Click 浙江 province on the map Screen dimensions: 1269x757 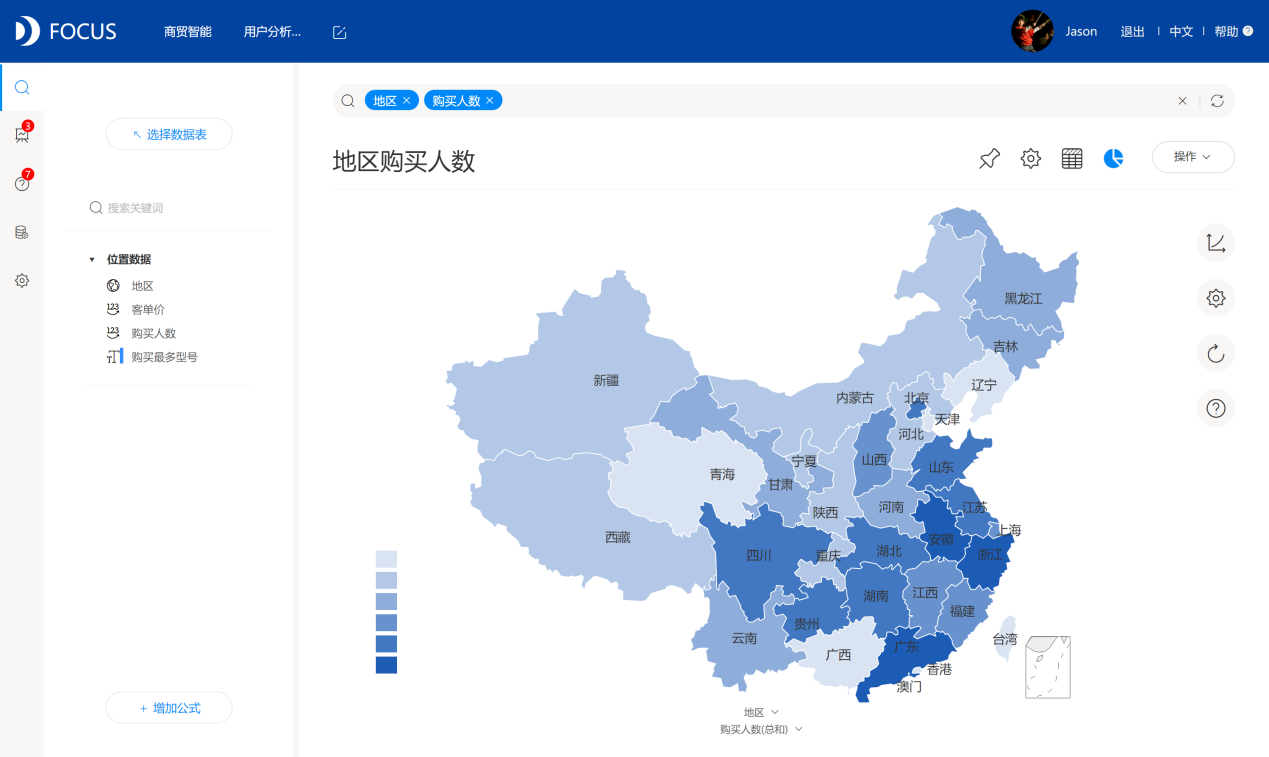(x=990, y=555)
